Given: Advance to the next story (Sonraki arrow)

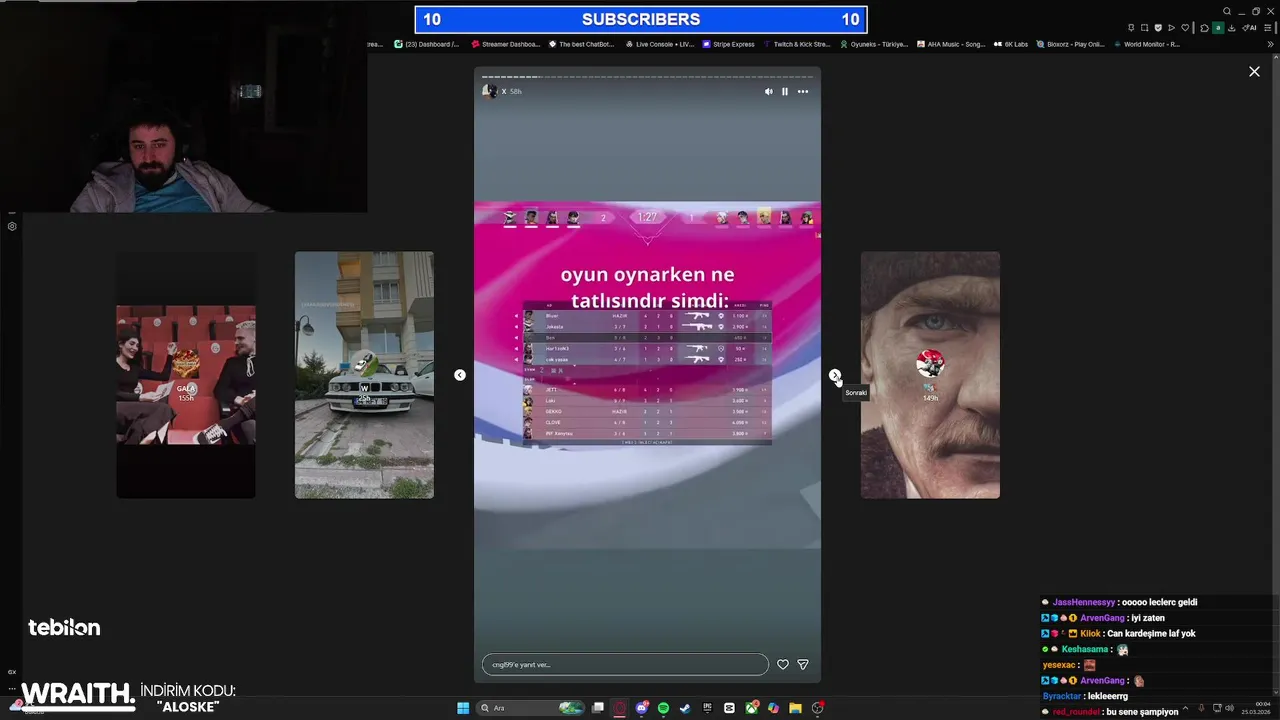Looking at the screenshot, I should coord(835,375).
